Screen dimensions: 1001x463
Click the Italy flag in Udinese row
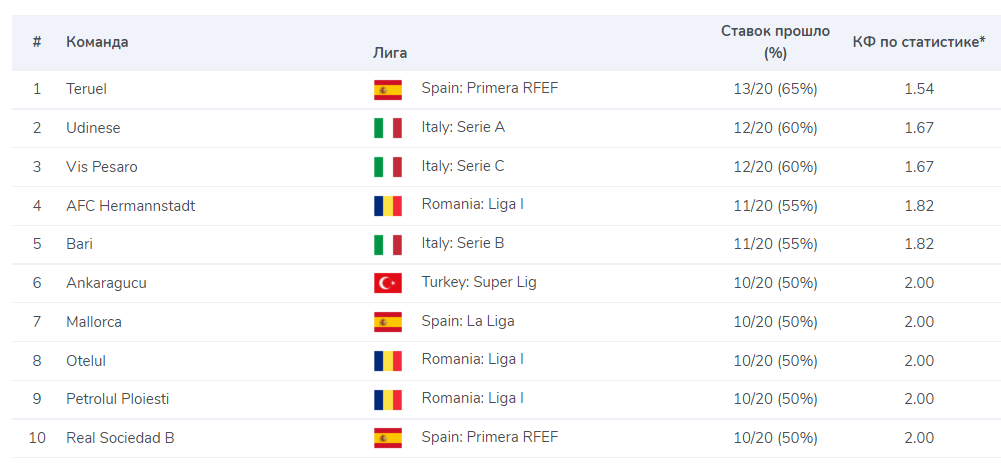point(388,128)
